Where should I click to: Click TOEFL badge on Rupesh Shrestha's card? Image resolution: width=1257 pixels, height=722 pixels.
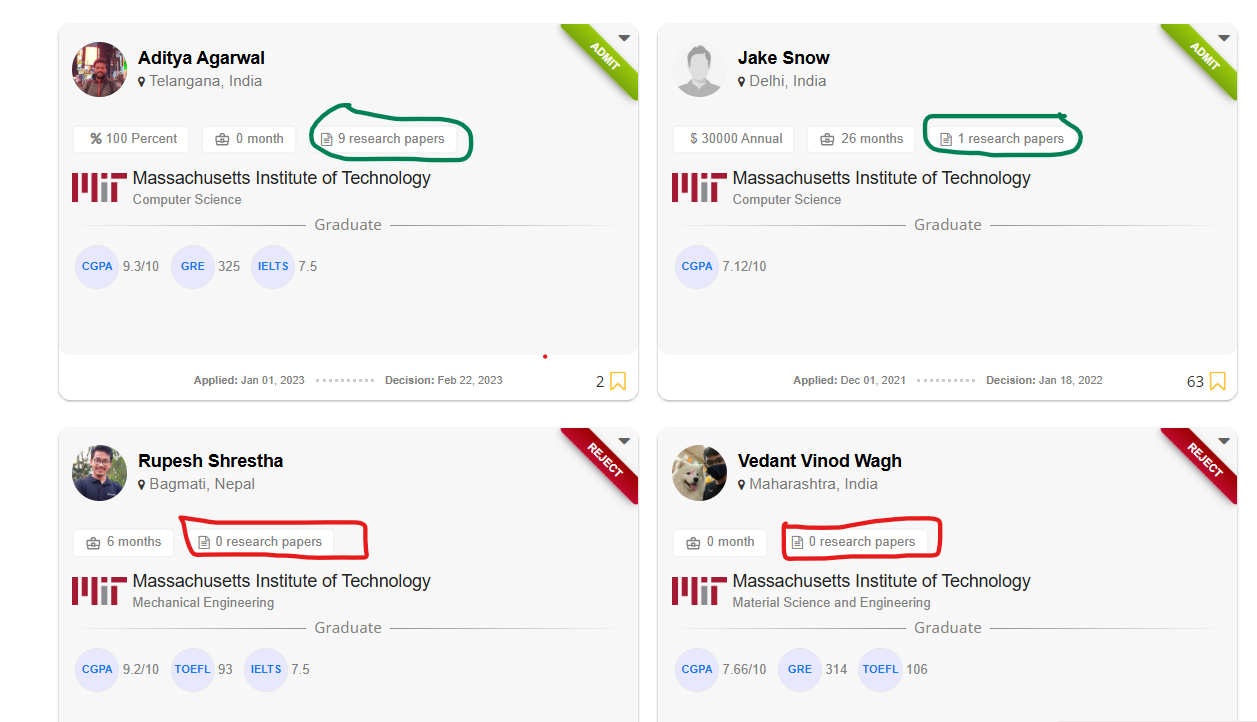click(193, 670)
